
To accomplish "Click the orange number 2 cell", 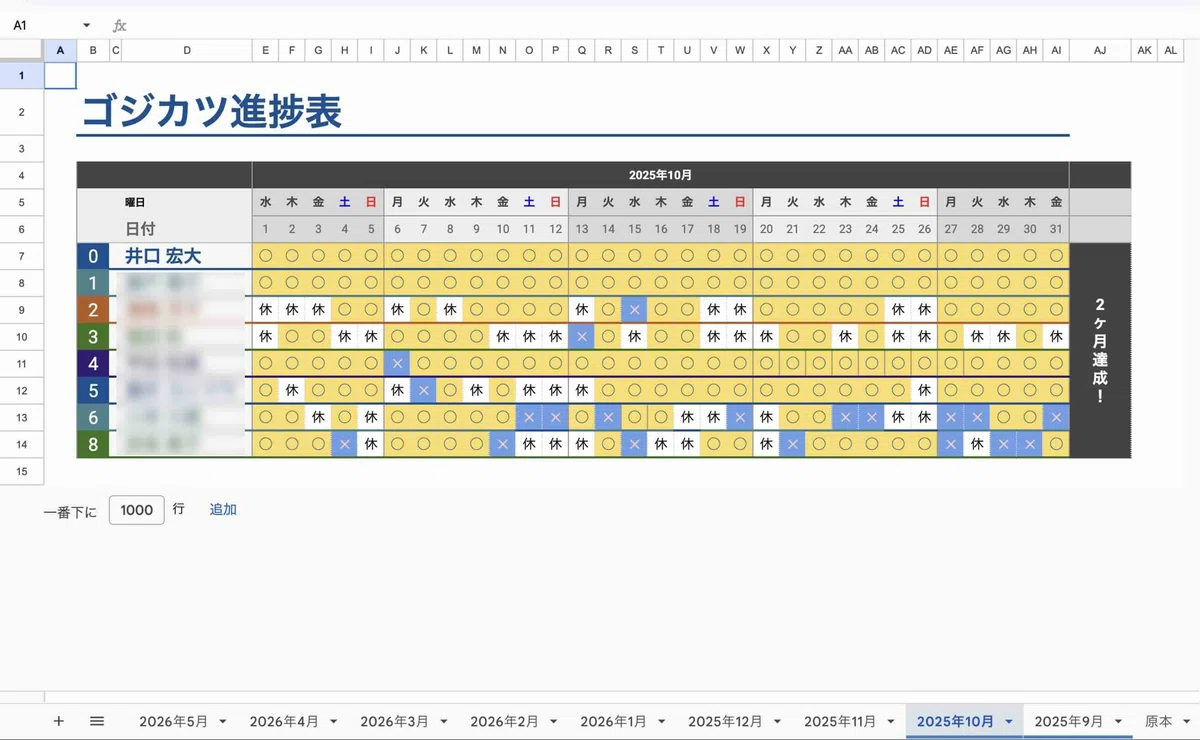I will coord(93,310).
